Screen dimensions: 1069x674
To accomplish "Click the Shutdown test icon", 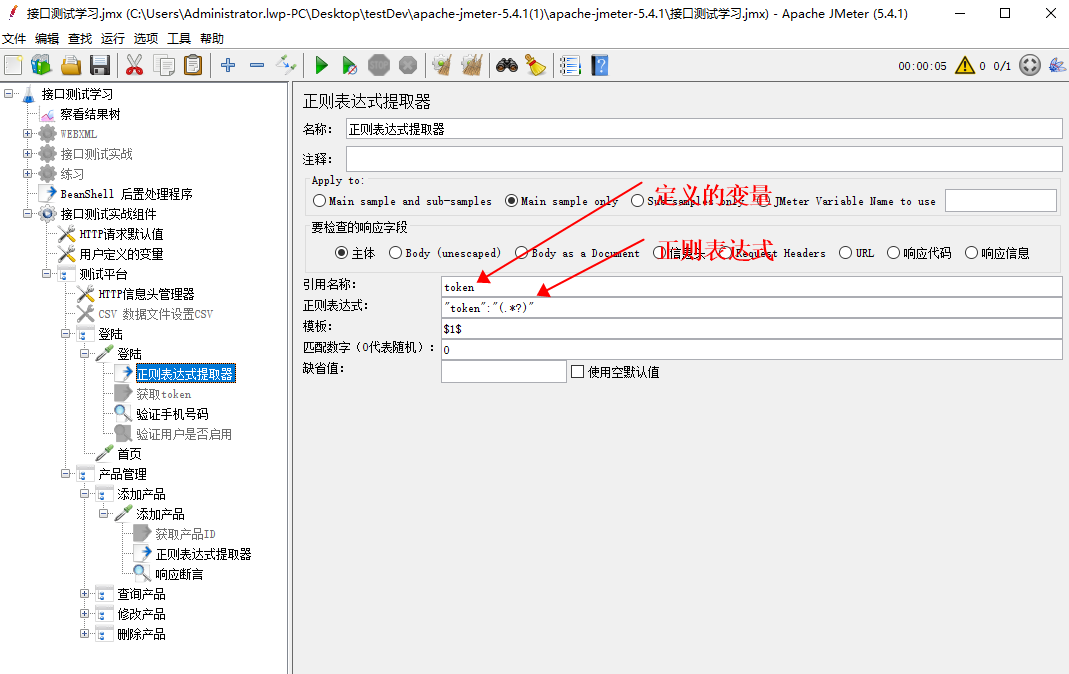I will (x=408, y=65).
